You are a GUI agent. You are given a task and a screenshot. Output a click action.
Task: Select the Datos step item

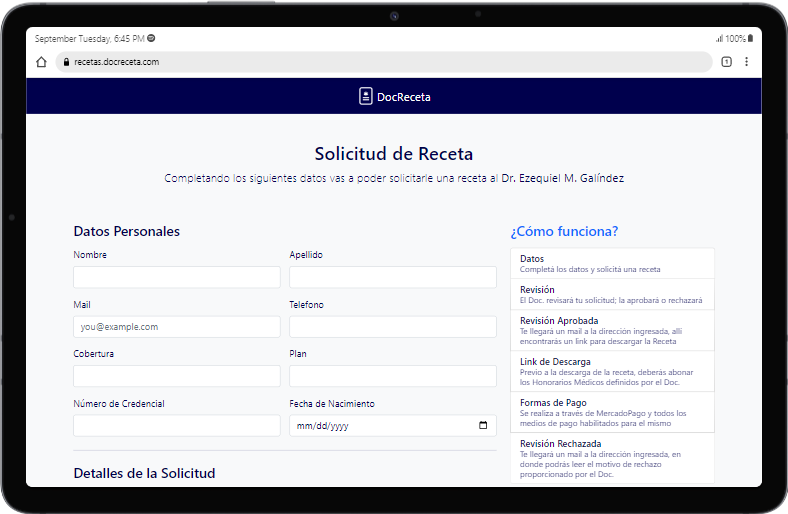pyautogui.click(x=613, y=263)
